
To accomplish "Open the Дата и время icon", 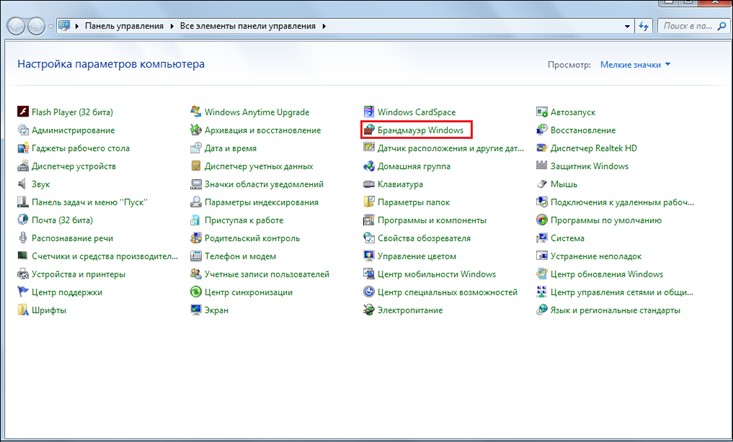I will [x=196, y=148].
